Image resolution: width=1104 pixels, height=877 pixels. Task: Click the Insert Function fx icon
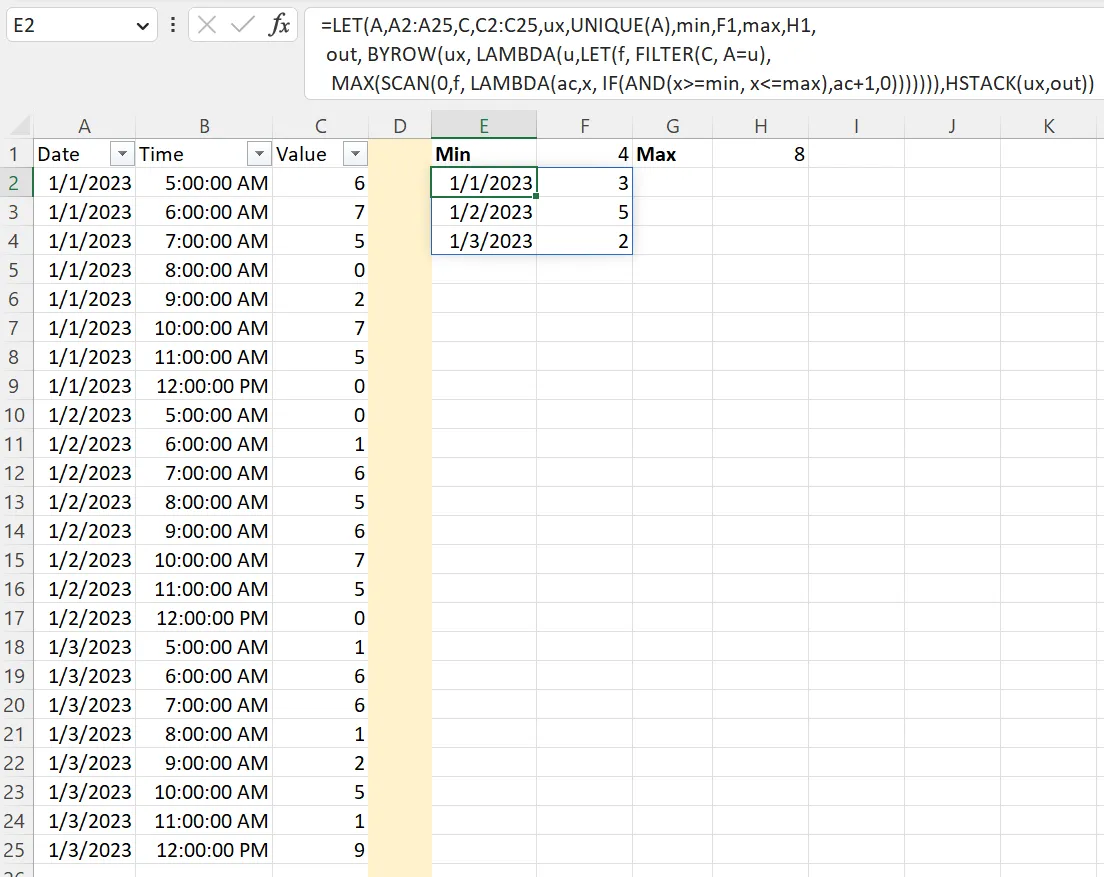[x=280, y=25]
